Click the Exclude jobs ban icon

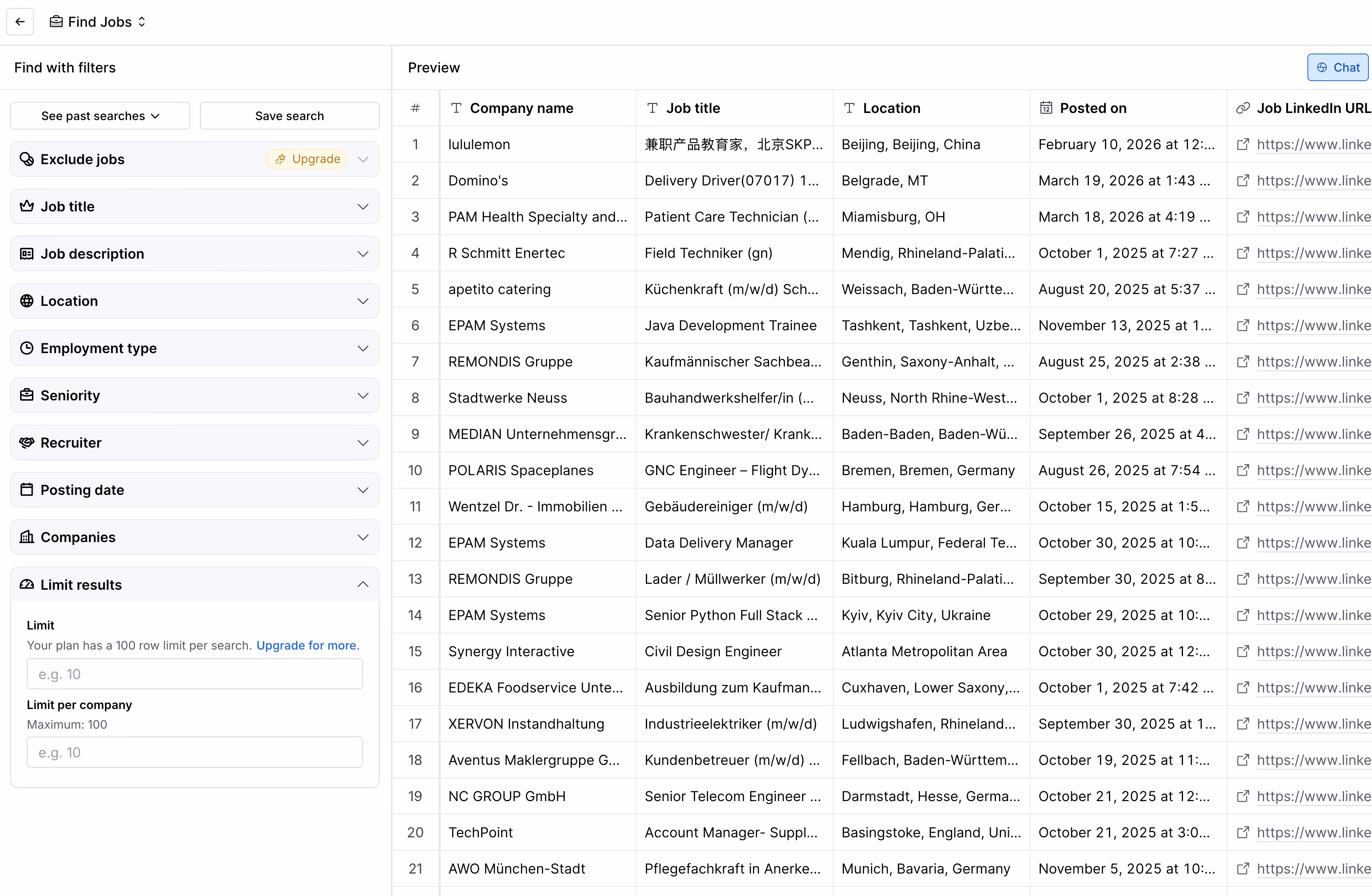coord(26,159)
